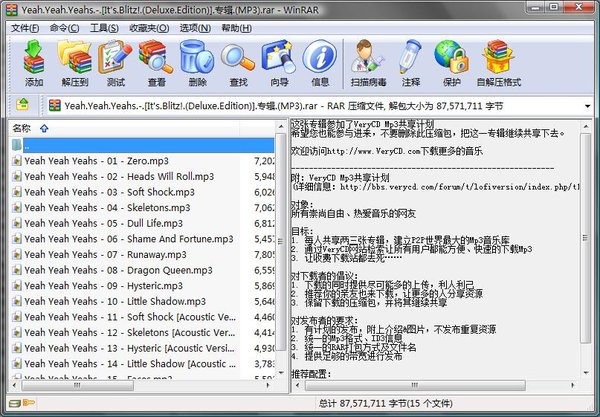Select file 09 - Hysteric.mp3
600x417 pixels.
(x=103, y=286)
